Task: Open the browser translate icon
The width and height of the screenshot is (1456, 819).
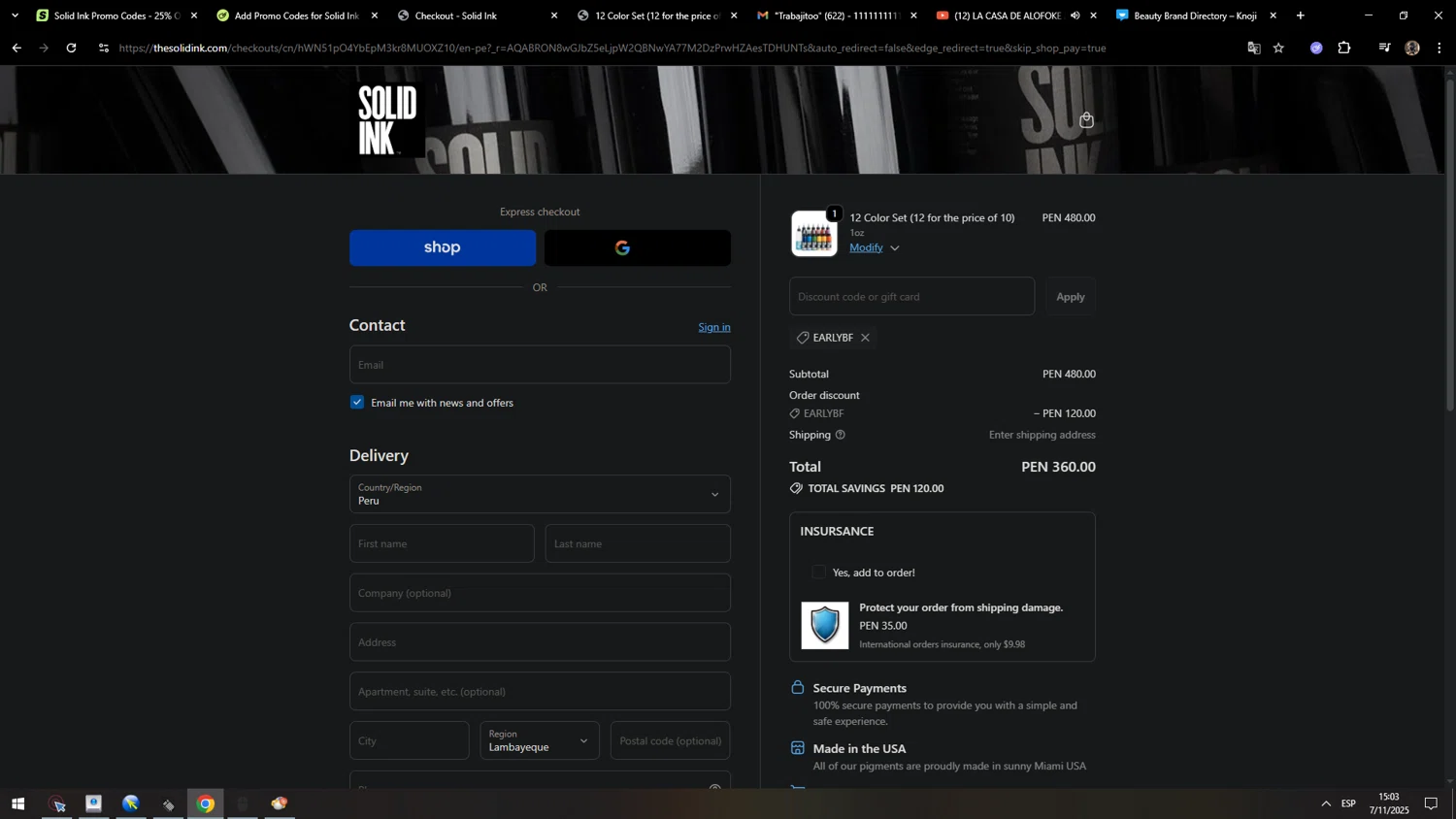Action: point(1254,48)
